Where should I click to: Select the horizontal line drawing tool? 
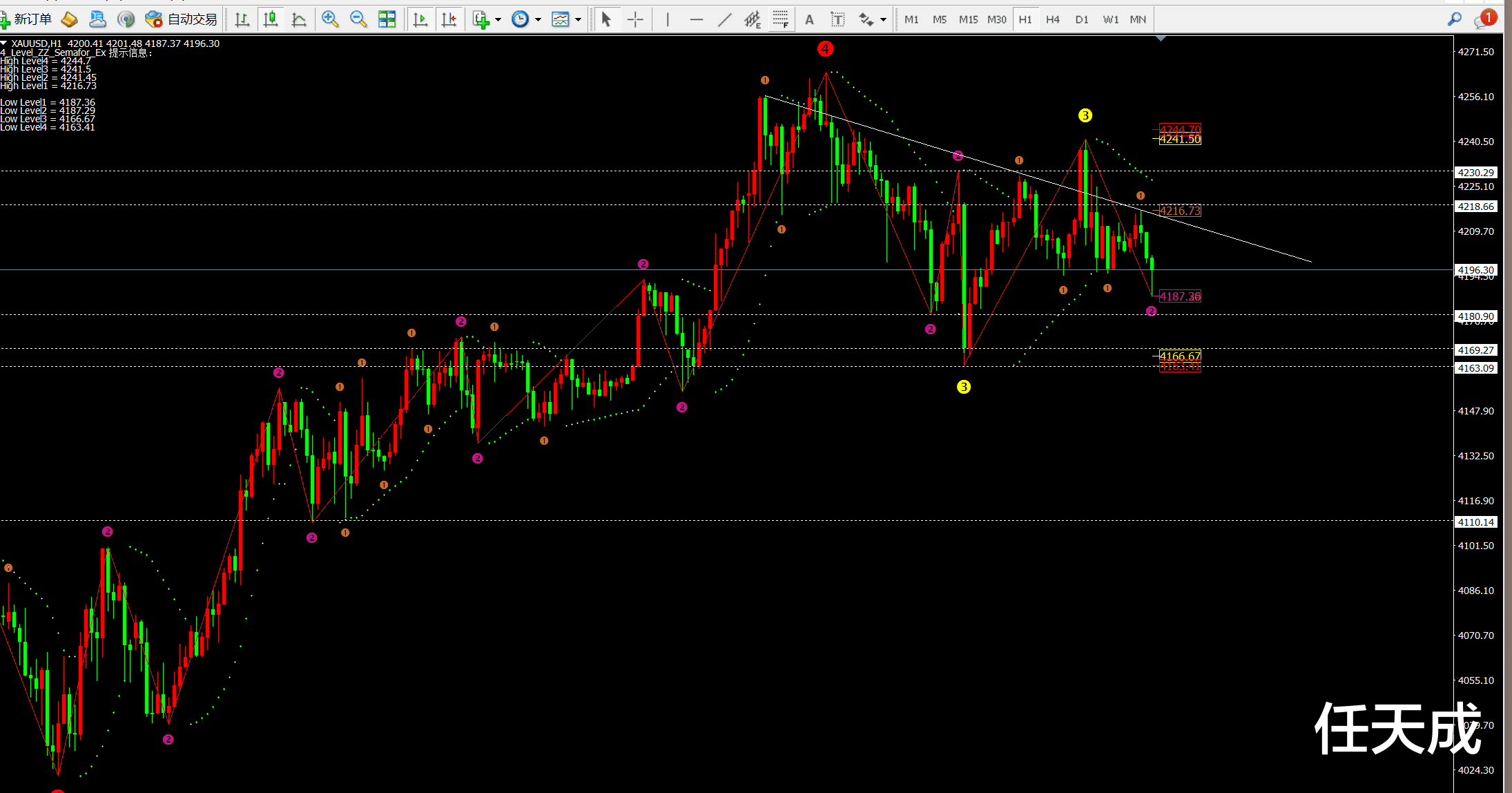pos(696,19)
